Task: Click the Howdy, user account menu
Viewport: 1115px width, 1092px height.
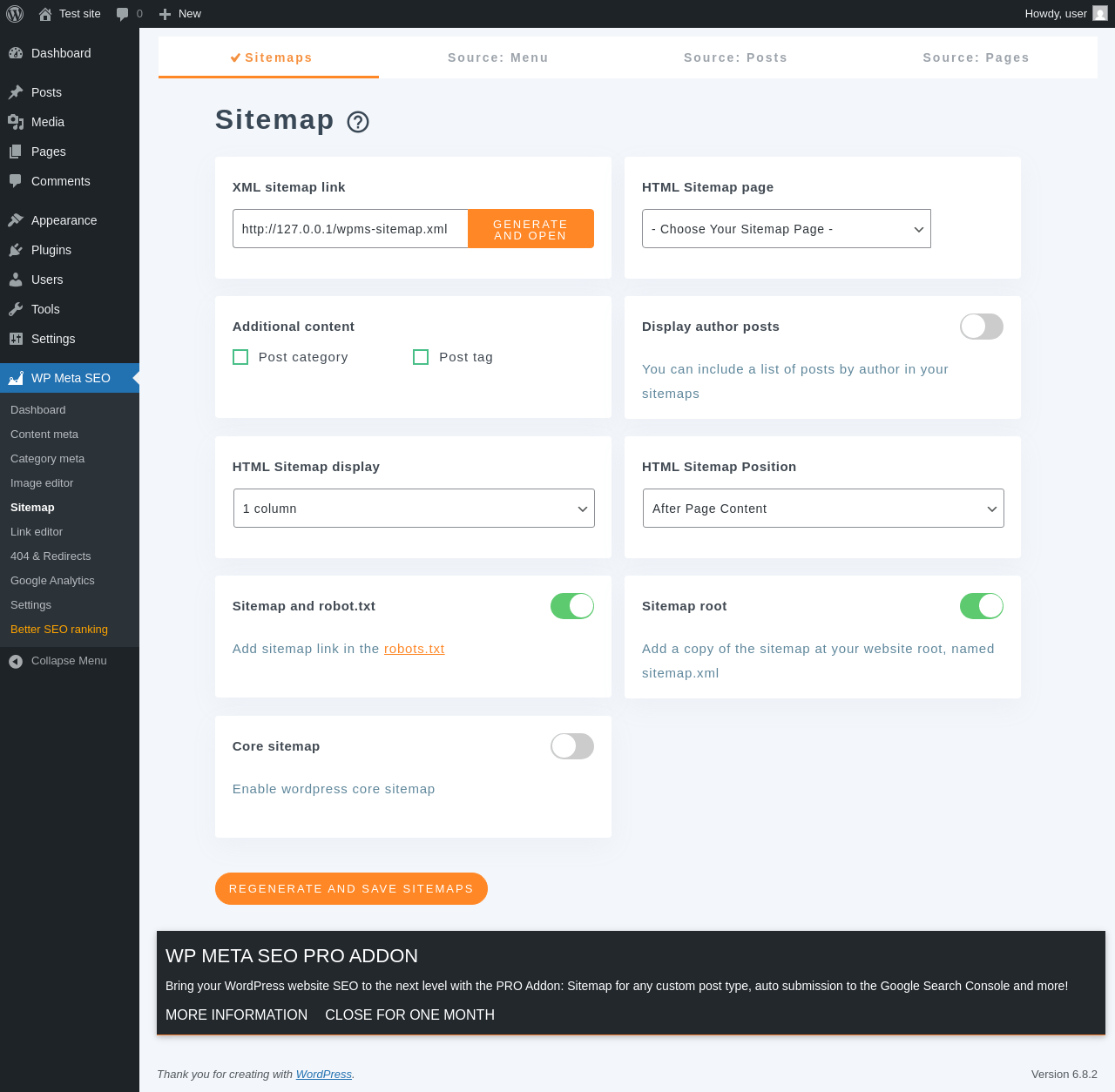Action: click(x=1065, y=14)
